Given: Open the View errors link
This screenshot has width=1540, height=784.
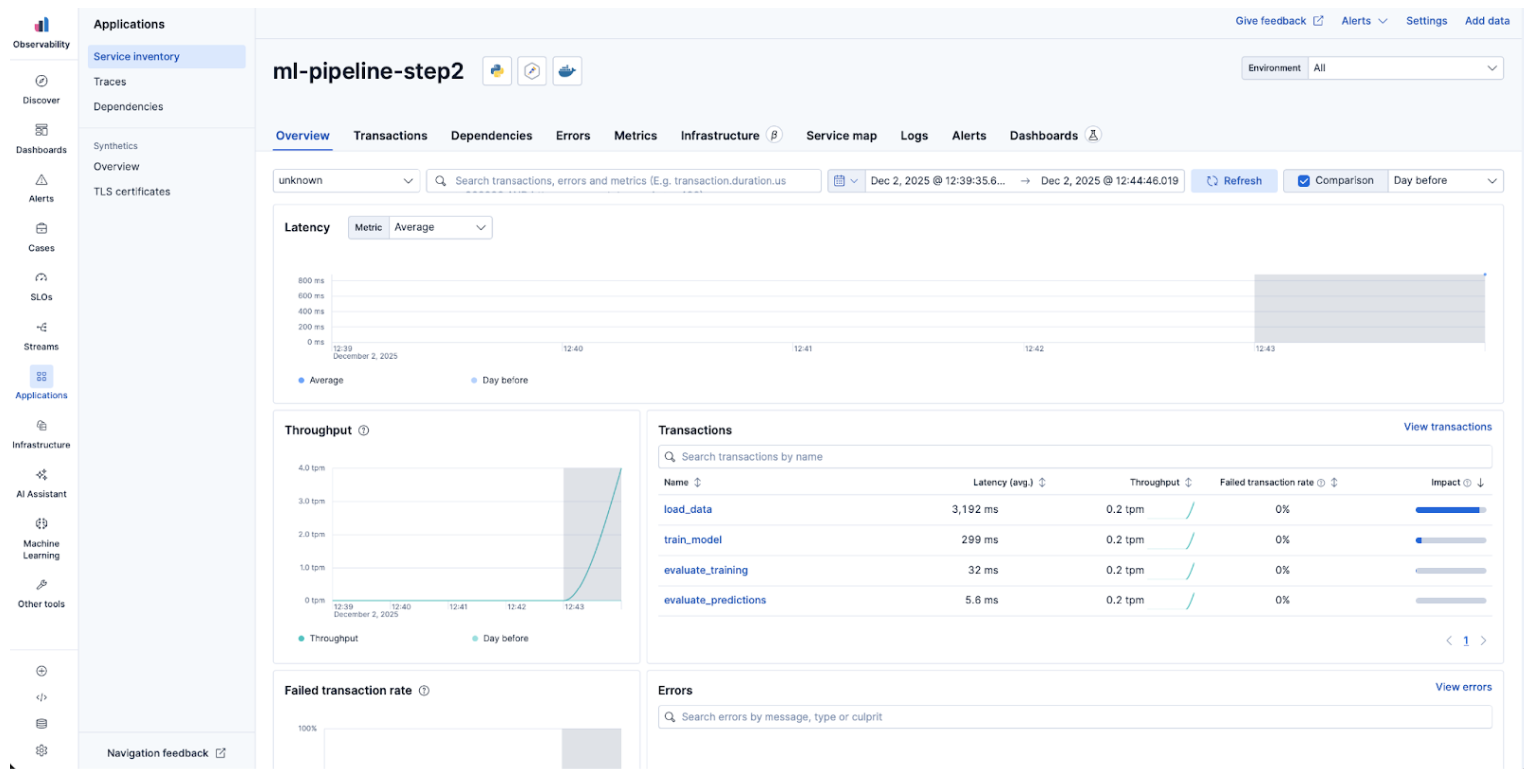Looking at the screenshot, I should coord(1463,687).
